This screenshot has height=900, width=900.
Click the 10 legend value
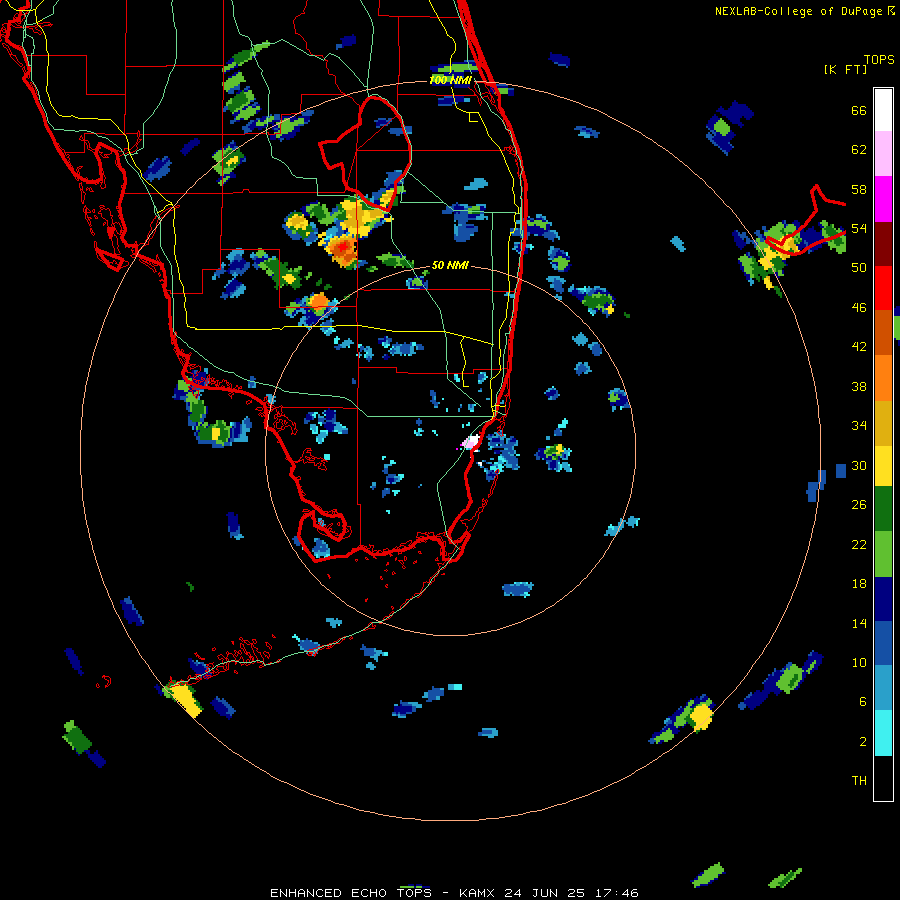click(859, 662)
